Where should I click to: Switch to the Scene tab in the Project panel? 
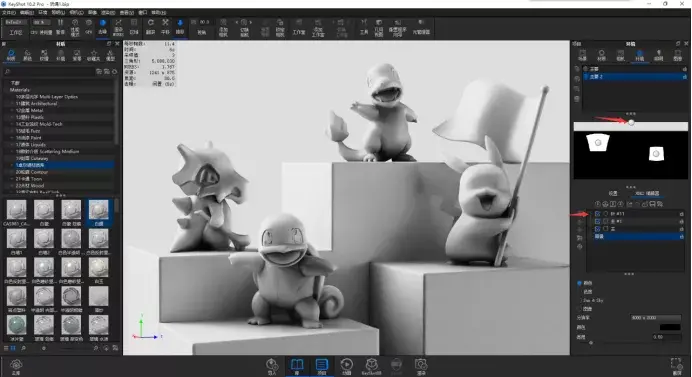583,55
